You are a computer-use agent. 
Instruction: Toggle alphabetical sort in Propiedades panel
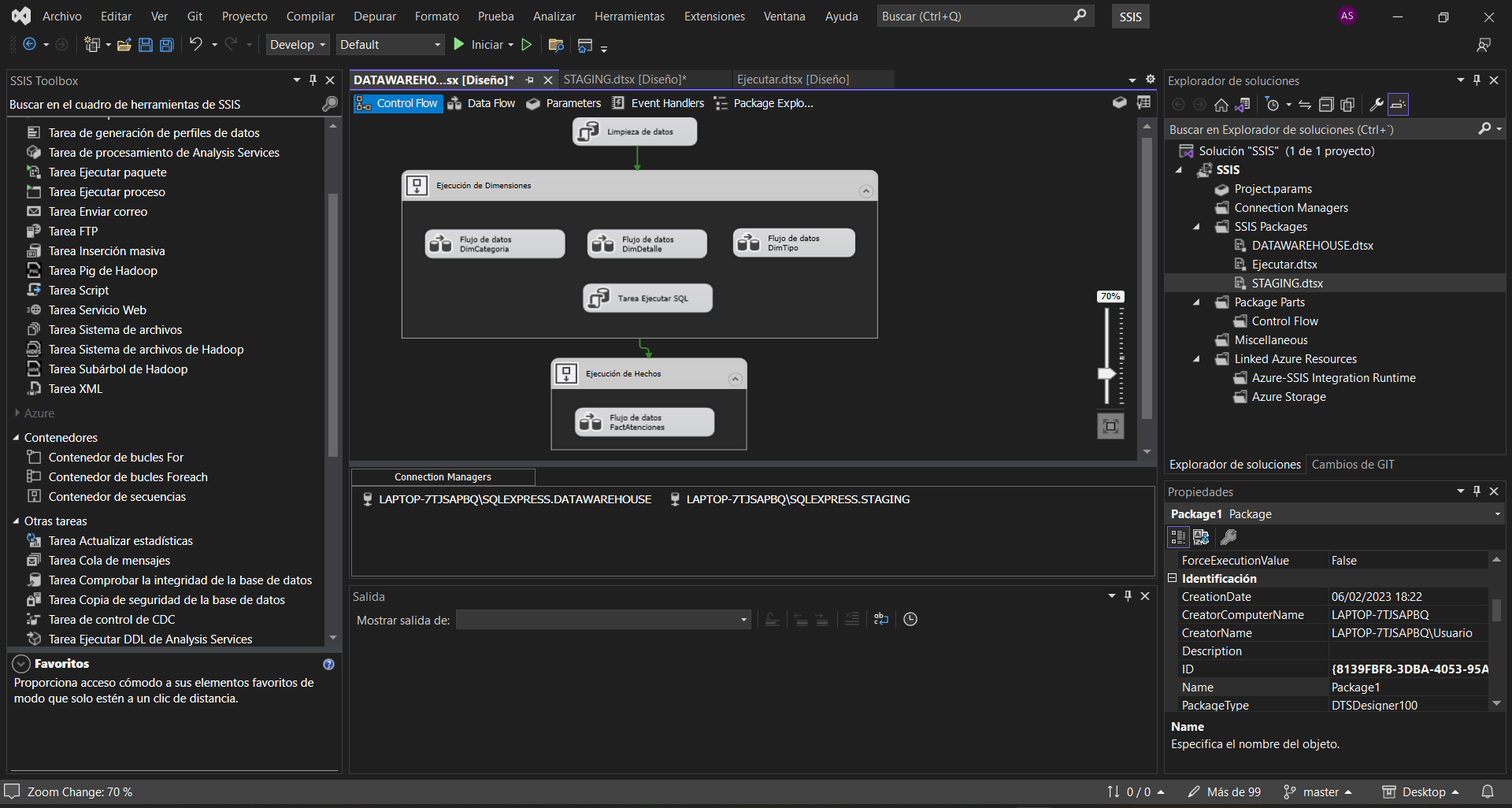click(1201, 537)
